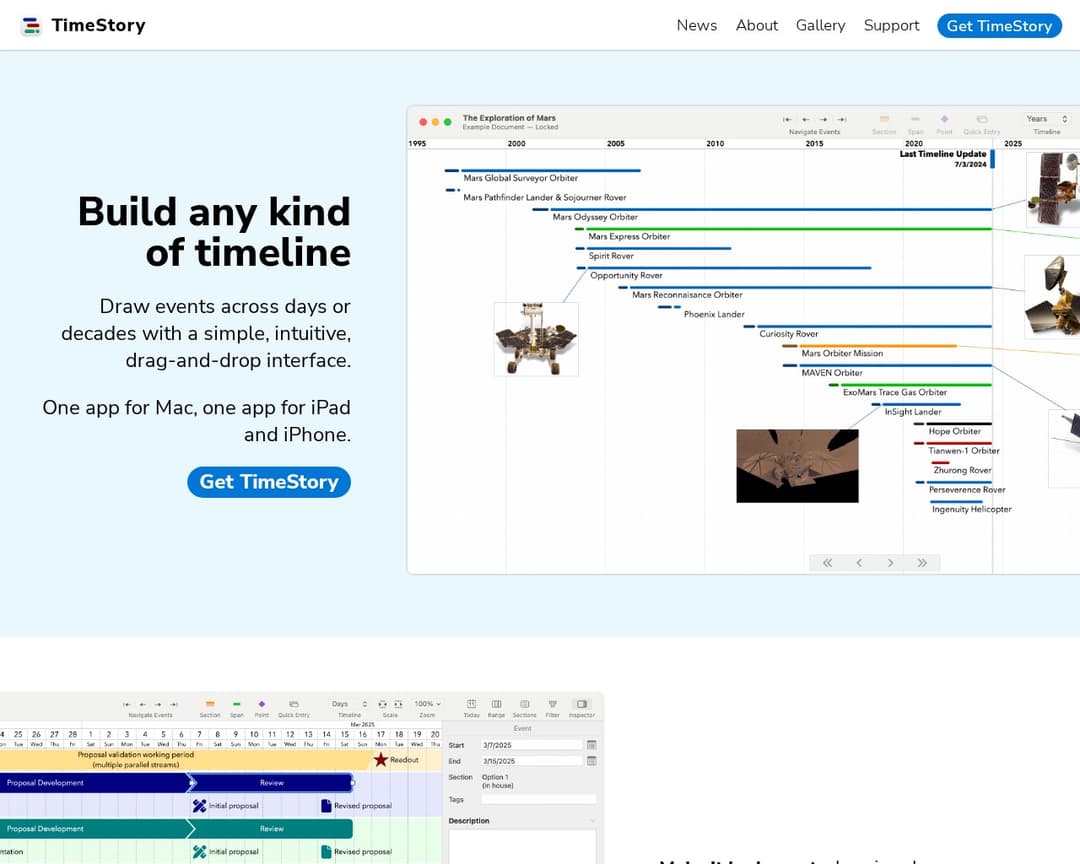Viewport: 1080px width, 864px height.
Task: Open the Range toolbar tool
Action: click(x=497, y=705)
